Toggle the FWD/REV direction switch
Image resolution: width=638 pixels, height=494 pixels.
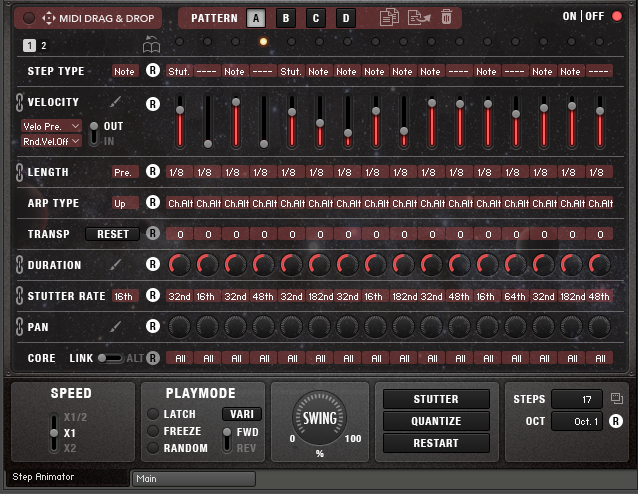(x=227, y=439)
